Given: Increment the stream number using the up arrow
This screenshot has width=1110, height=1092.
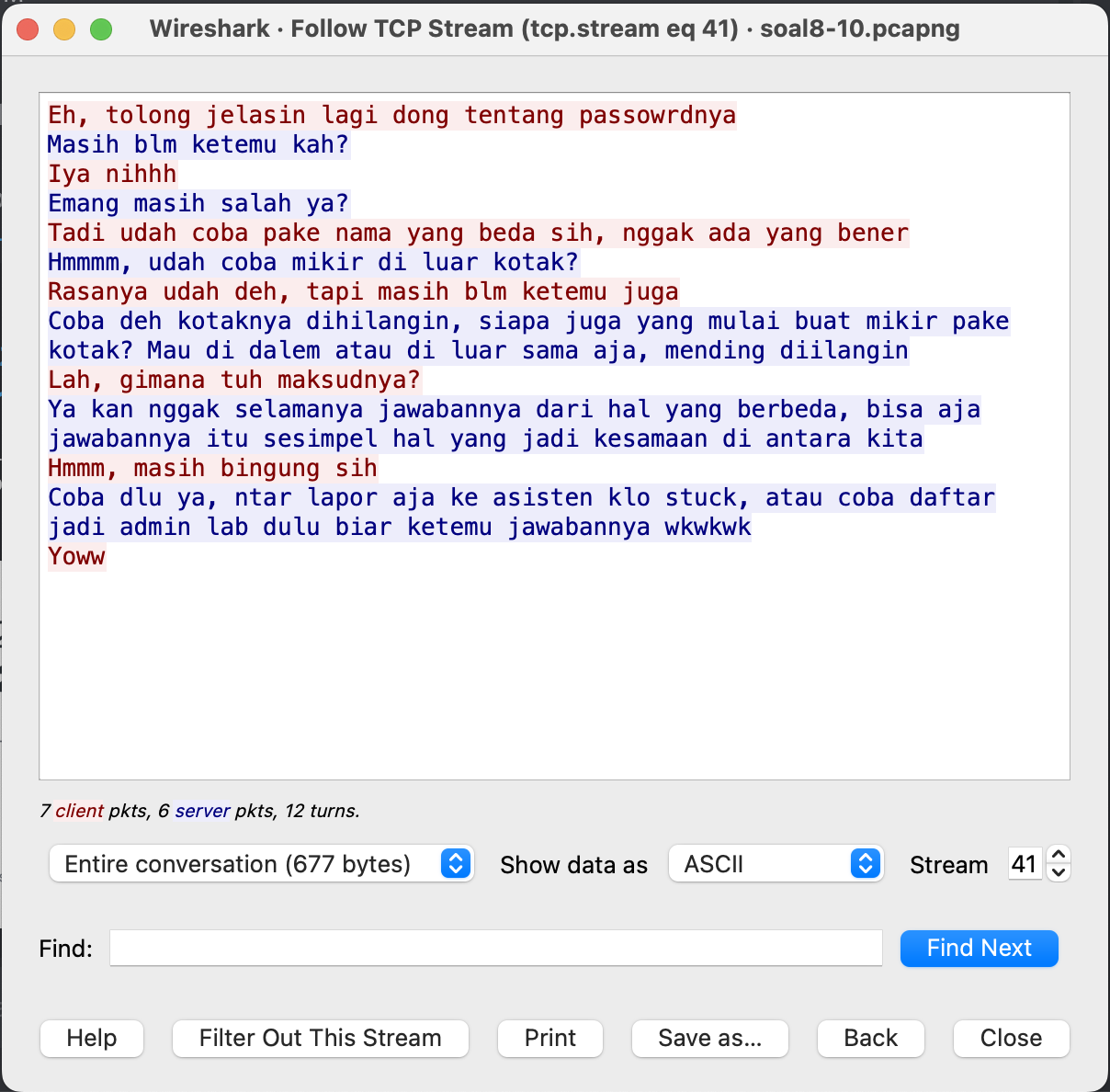Looking at the screenshot, I should (x=1058, y=855).
